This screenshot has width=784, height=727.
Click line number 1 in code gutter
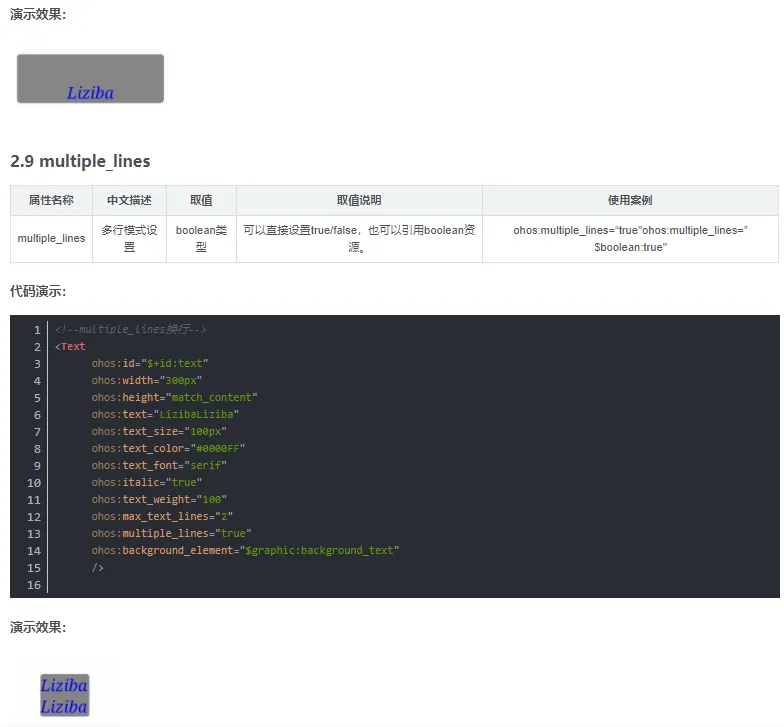[x=37, y=330]
